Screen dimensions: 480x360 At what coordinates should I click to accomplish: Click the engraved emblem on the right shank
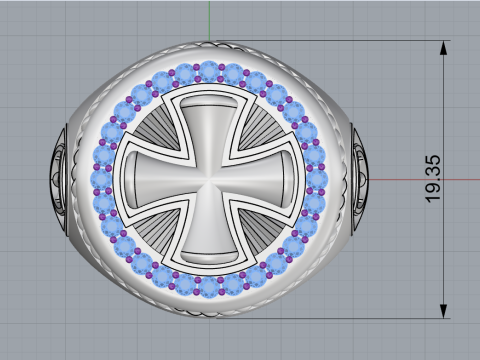click(359, 180)
